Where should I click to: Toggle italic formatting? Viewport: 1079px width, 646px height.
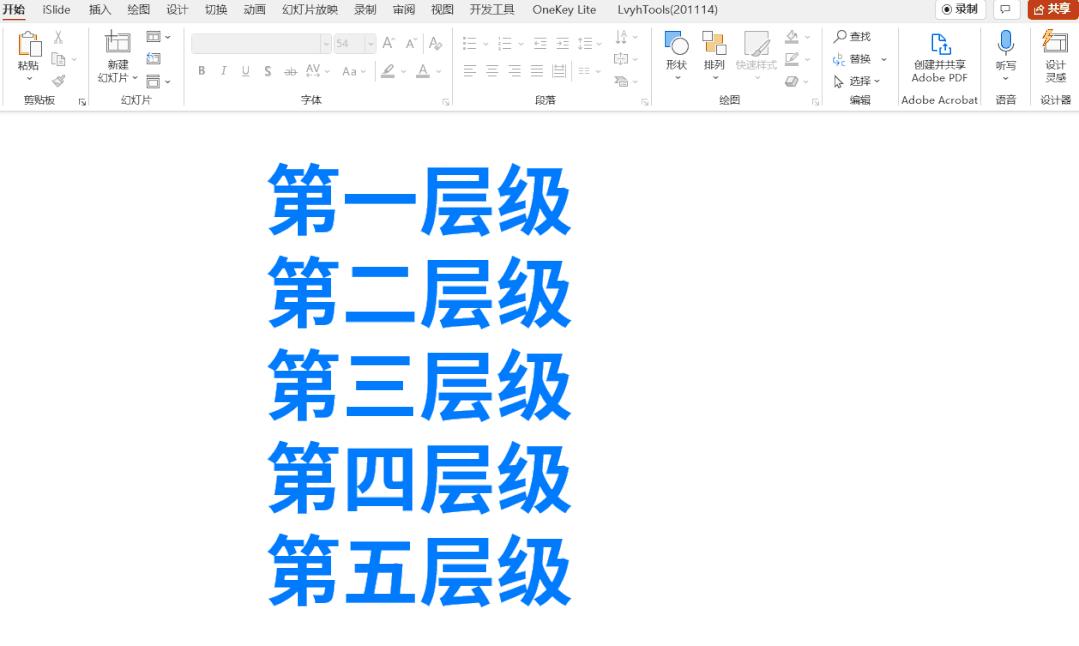[222, 70]
